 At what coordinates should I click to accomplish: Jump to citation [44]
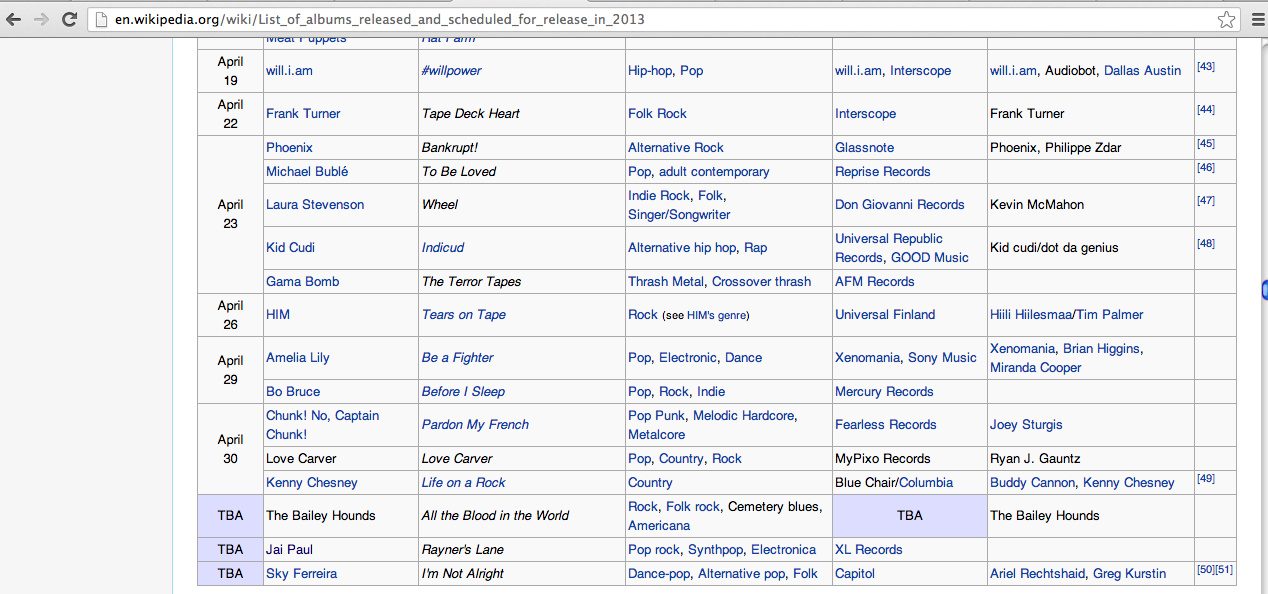tap(1206, 110)
